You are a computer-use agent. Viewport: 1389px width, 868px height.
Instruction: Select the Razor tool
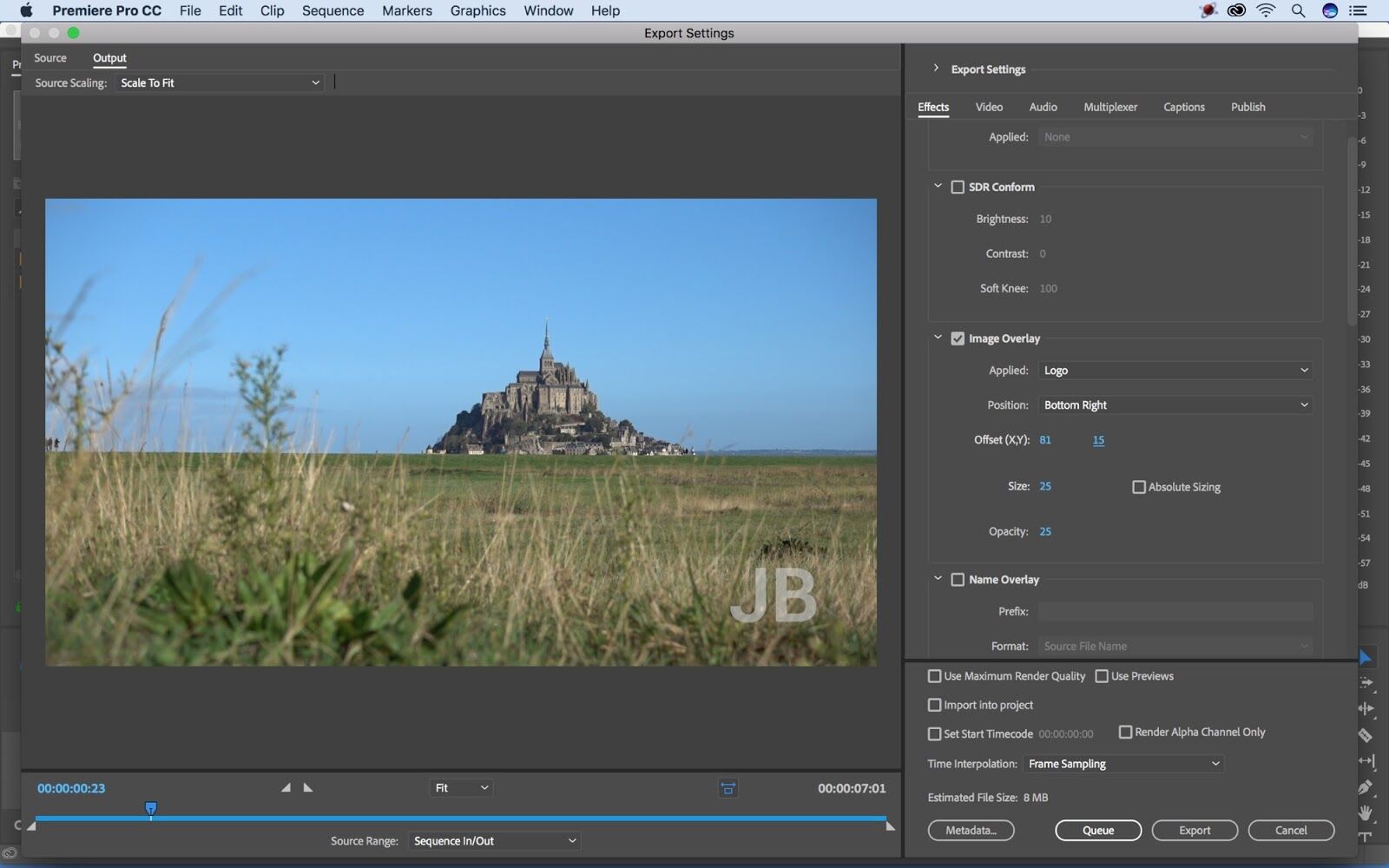pyautogui.click(x=1366, y=735)
